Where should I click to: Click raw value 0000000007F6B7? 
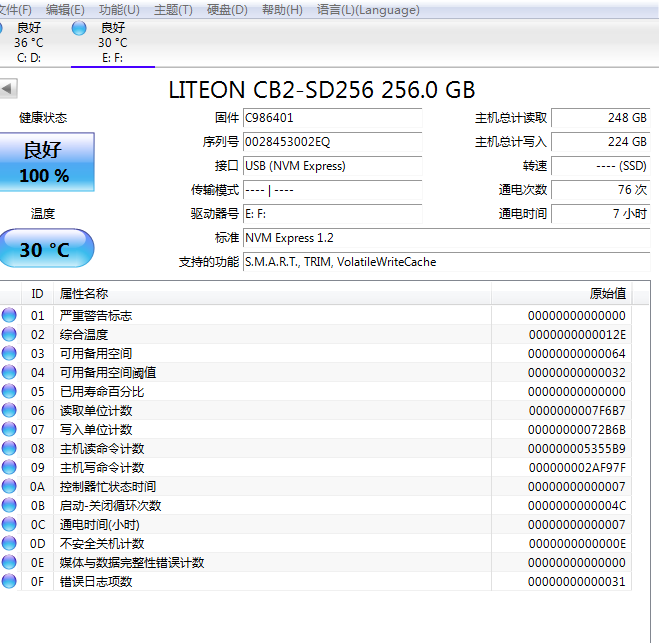click(577, 411)
